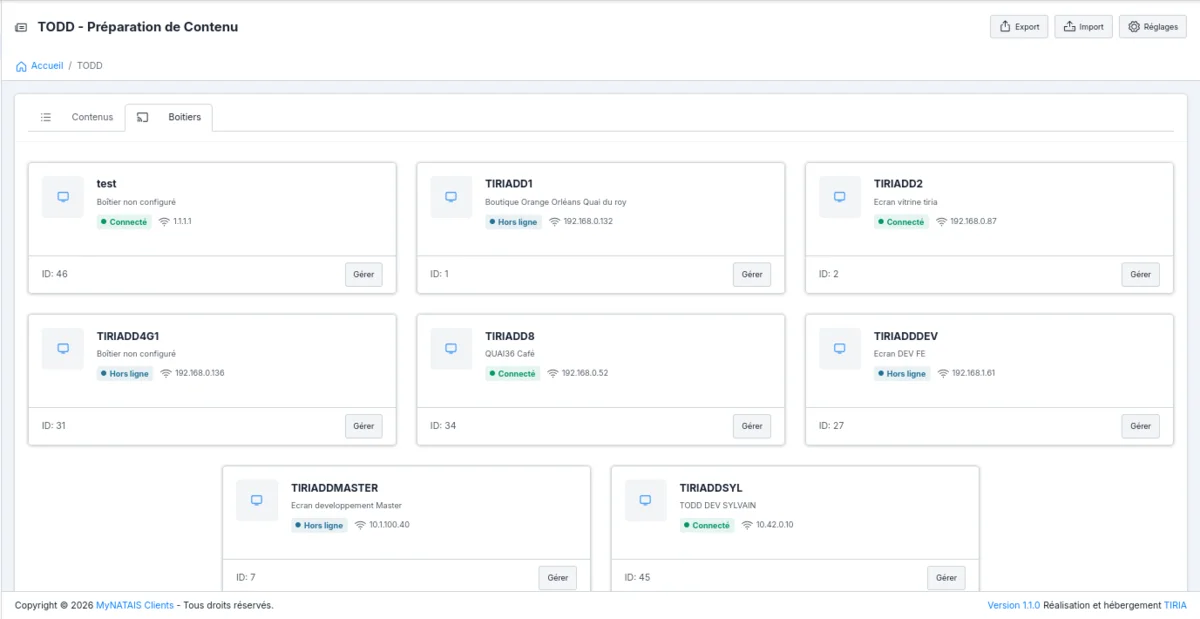Click the wifi icon beside 10.1.100.40

[x=360, y=525]
